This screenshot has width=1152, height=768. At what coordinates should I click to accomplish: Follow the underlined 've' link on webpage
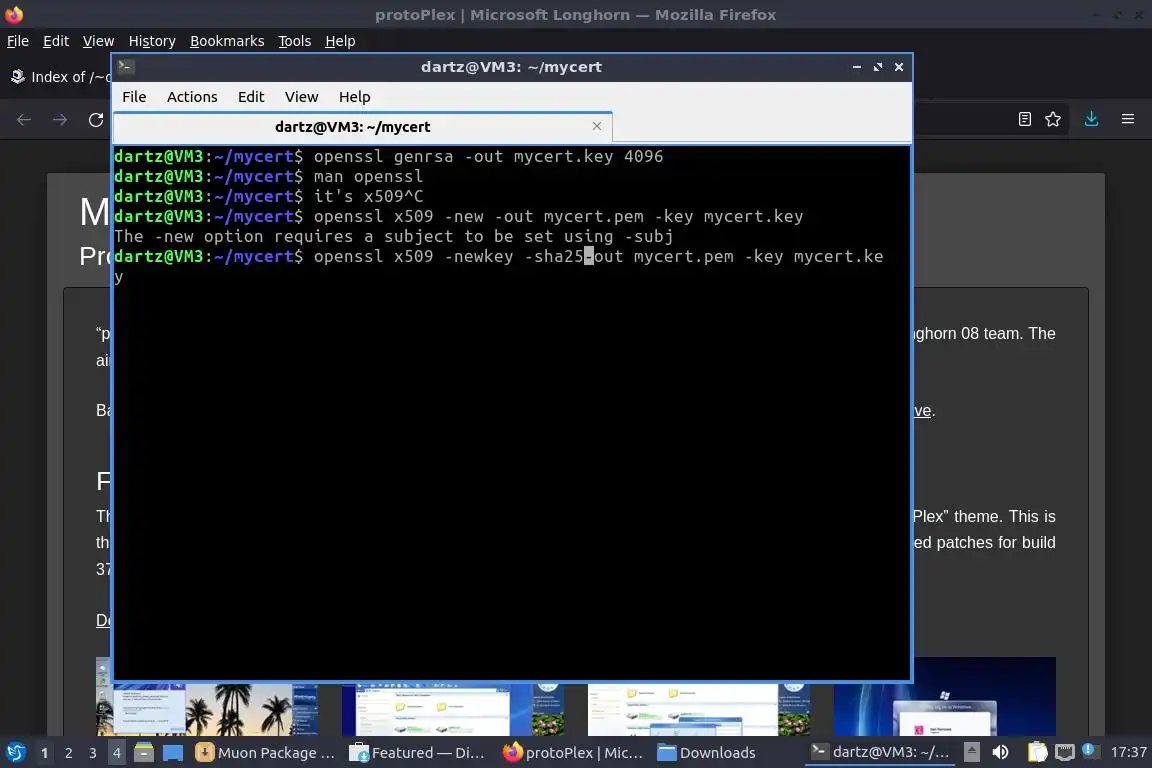[x=923, y=411]
